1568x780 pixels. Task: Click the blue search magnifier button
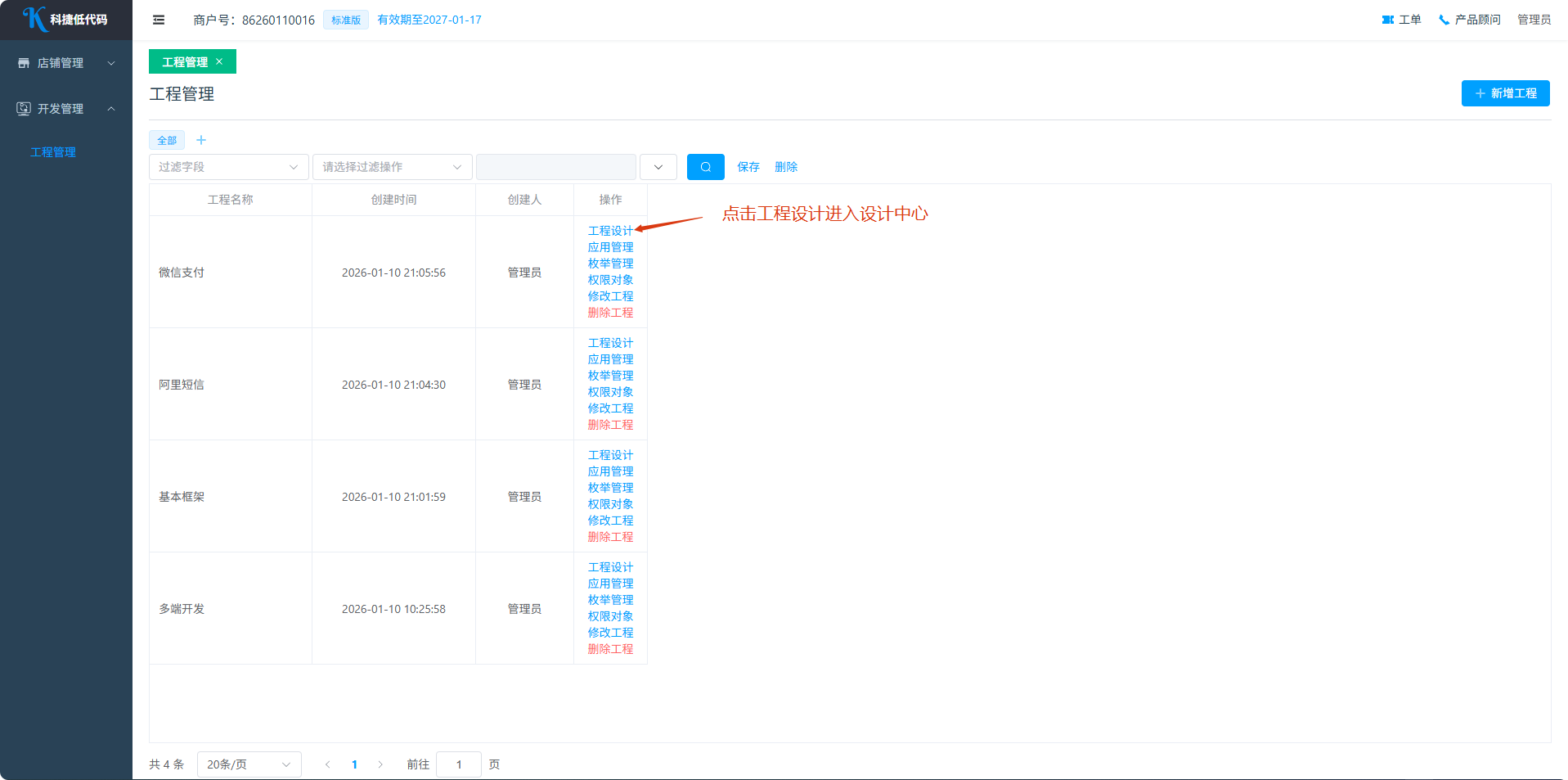tap(705, 167)
